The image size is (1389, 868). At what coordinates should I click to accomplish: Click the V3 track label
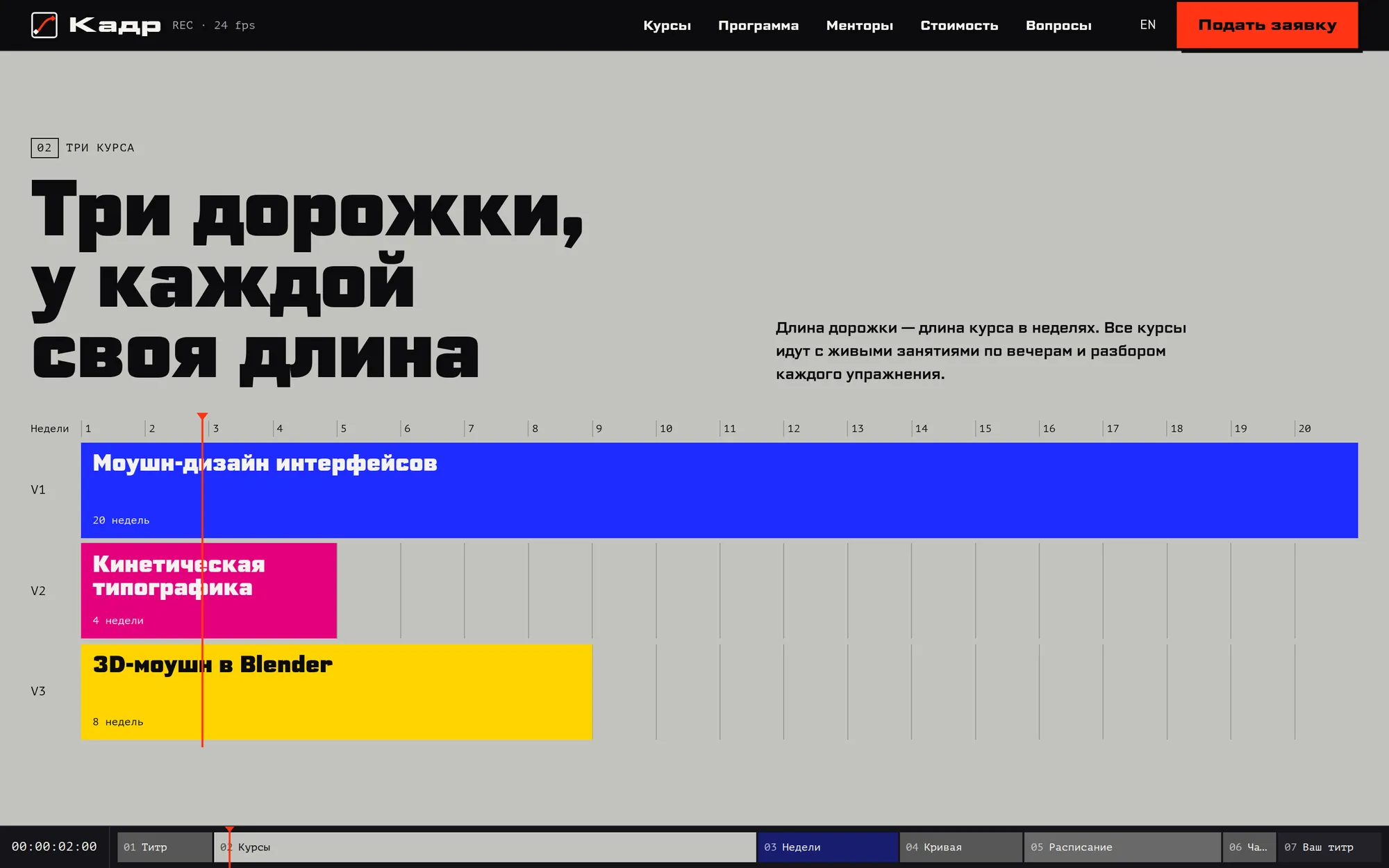[x=38, y=692]
